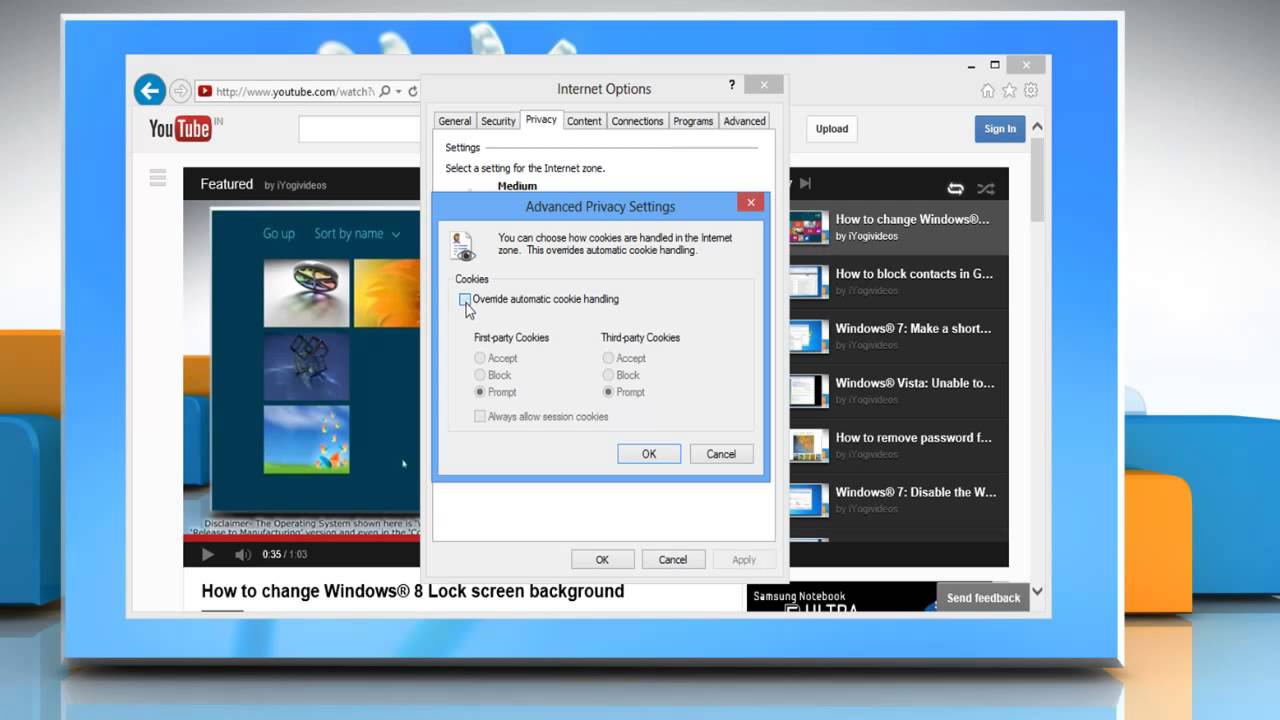1280x720 pixels.
Task: Switch to the Security tab
Action: tap(498, 121)
